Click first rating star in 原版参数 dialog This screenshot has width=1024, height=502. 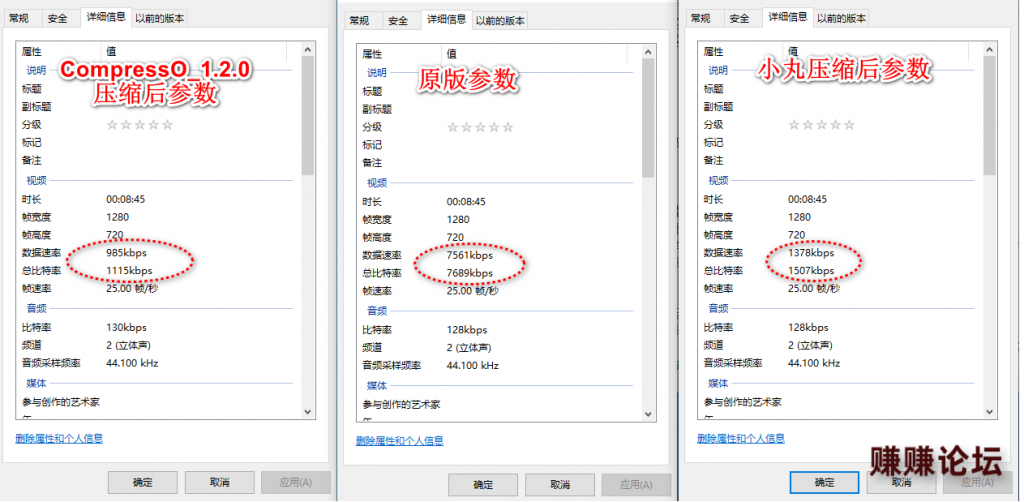[453, 127]
